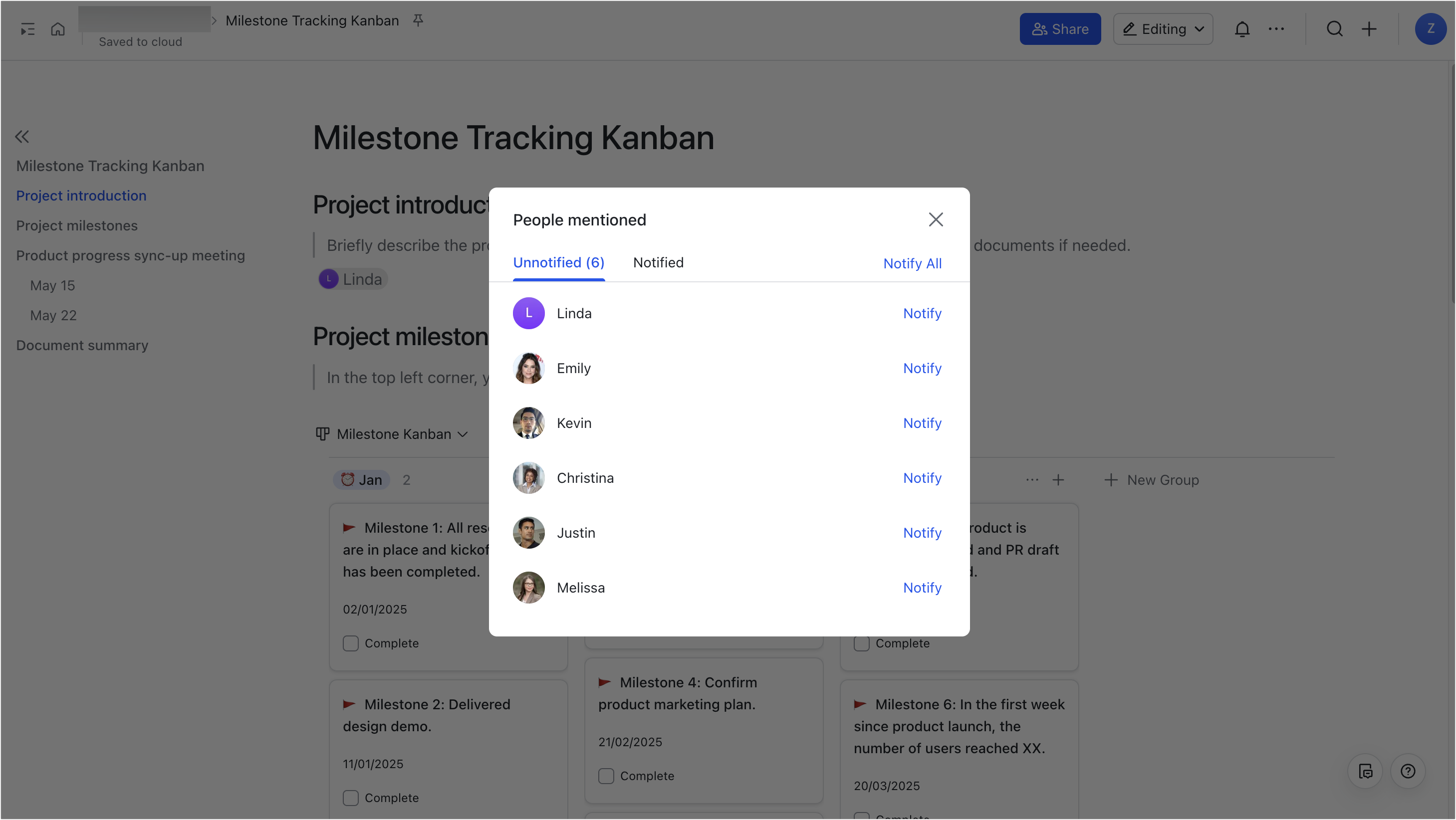
Task: Notify Linda
Action: pos(922,314)
